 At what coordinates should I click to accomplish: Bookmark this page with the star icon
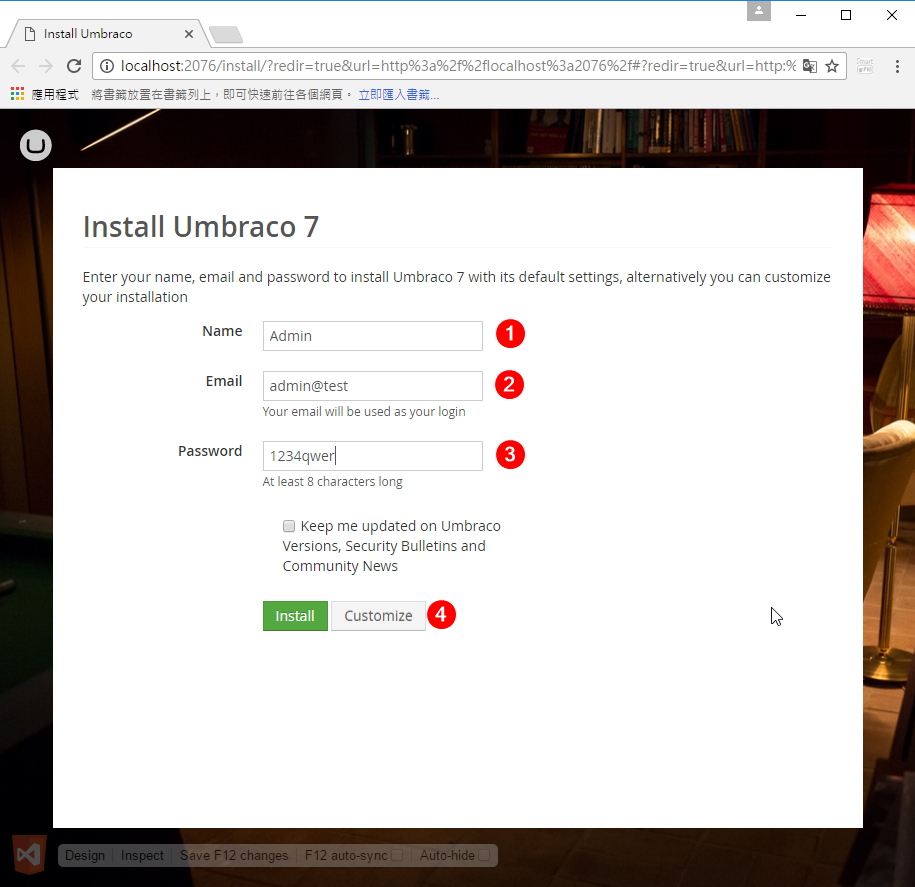pyautogui.click(x=832, y=66)
